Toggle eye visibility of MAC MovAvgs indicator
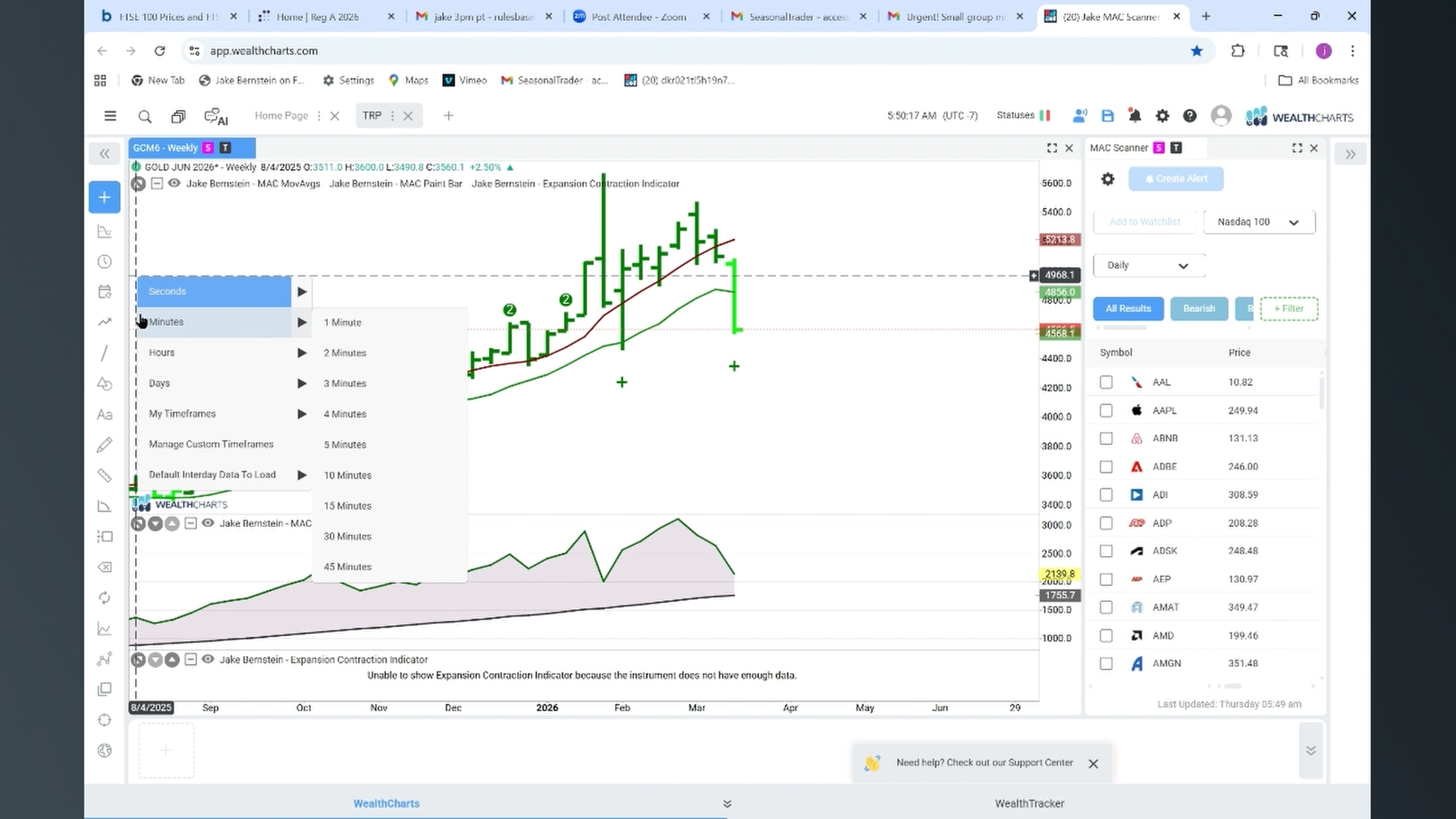 (x=174, y=184)
